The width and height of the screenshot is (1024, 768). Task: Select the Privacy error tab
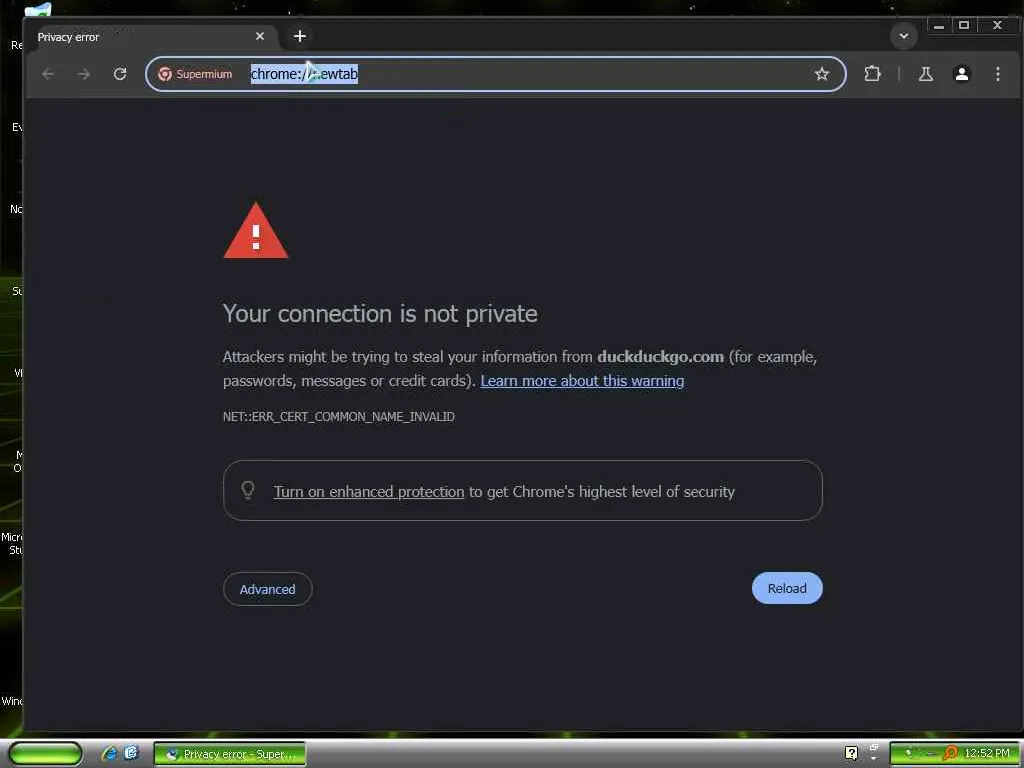[x=150, y=37]
